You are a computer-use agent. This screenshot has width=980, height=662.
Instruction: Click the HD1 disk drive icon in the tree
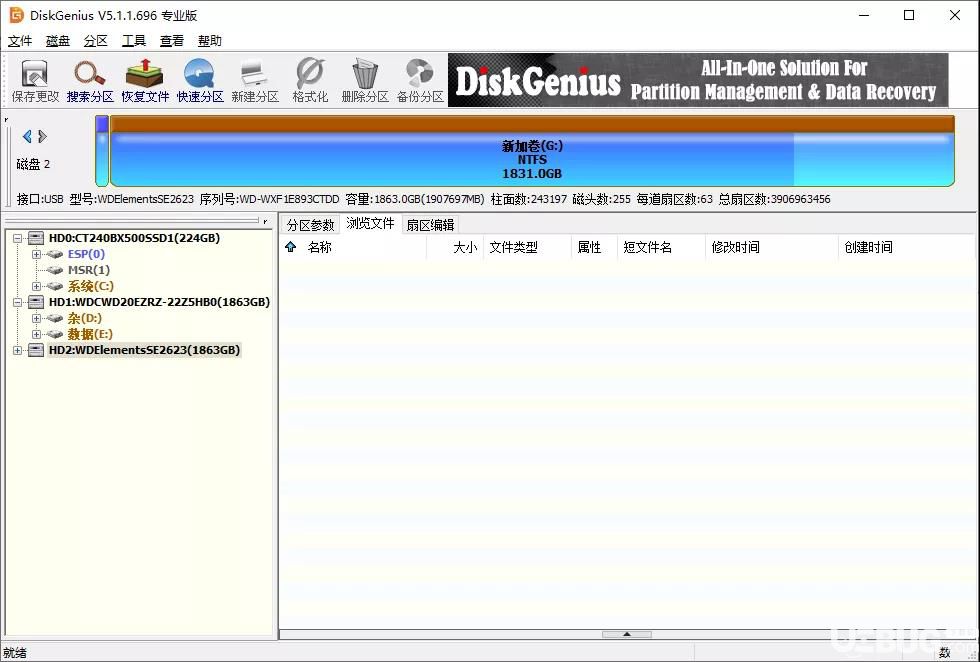(36, 303)
